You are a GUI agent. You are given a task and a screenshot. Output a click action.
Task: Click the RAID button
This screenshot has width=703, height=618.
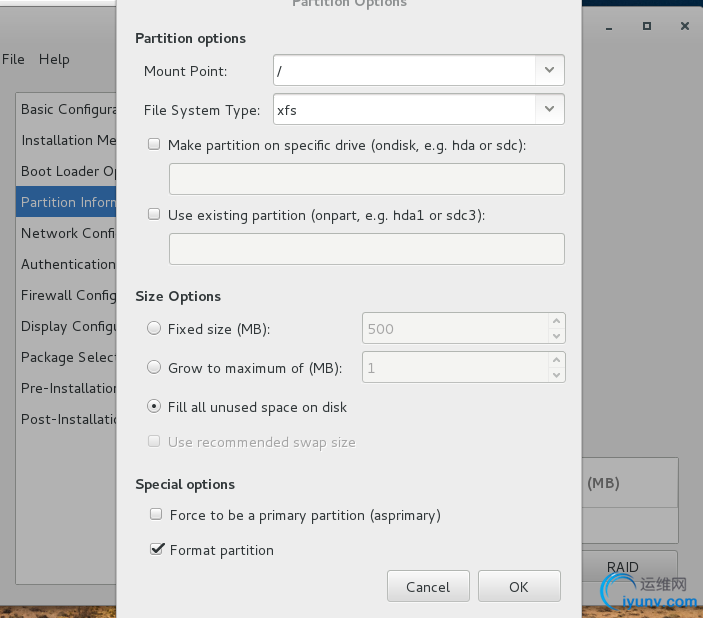pos(622,567)
